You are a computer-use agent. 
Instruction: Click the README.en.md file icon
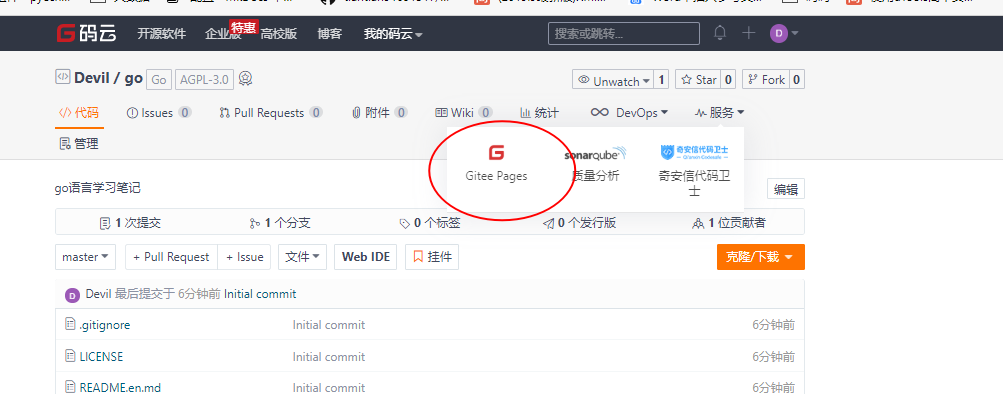coord(70,386)
